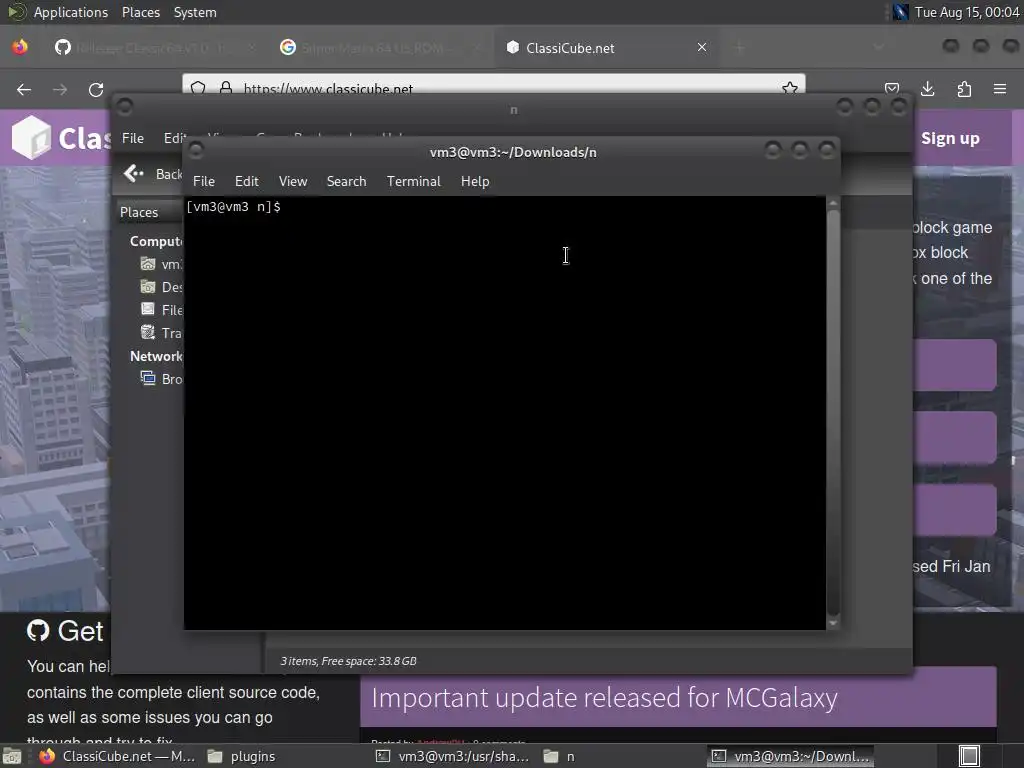This screenshot has width=1024, height=768.
Task: Click the Back arrow in file manager
Action: tap(133, 173)
